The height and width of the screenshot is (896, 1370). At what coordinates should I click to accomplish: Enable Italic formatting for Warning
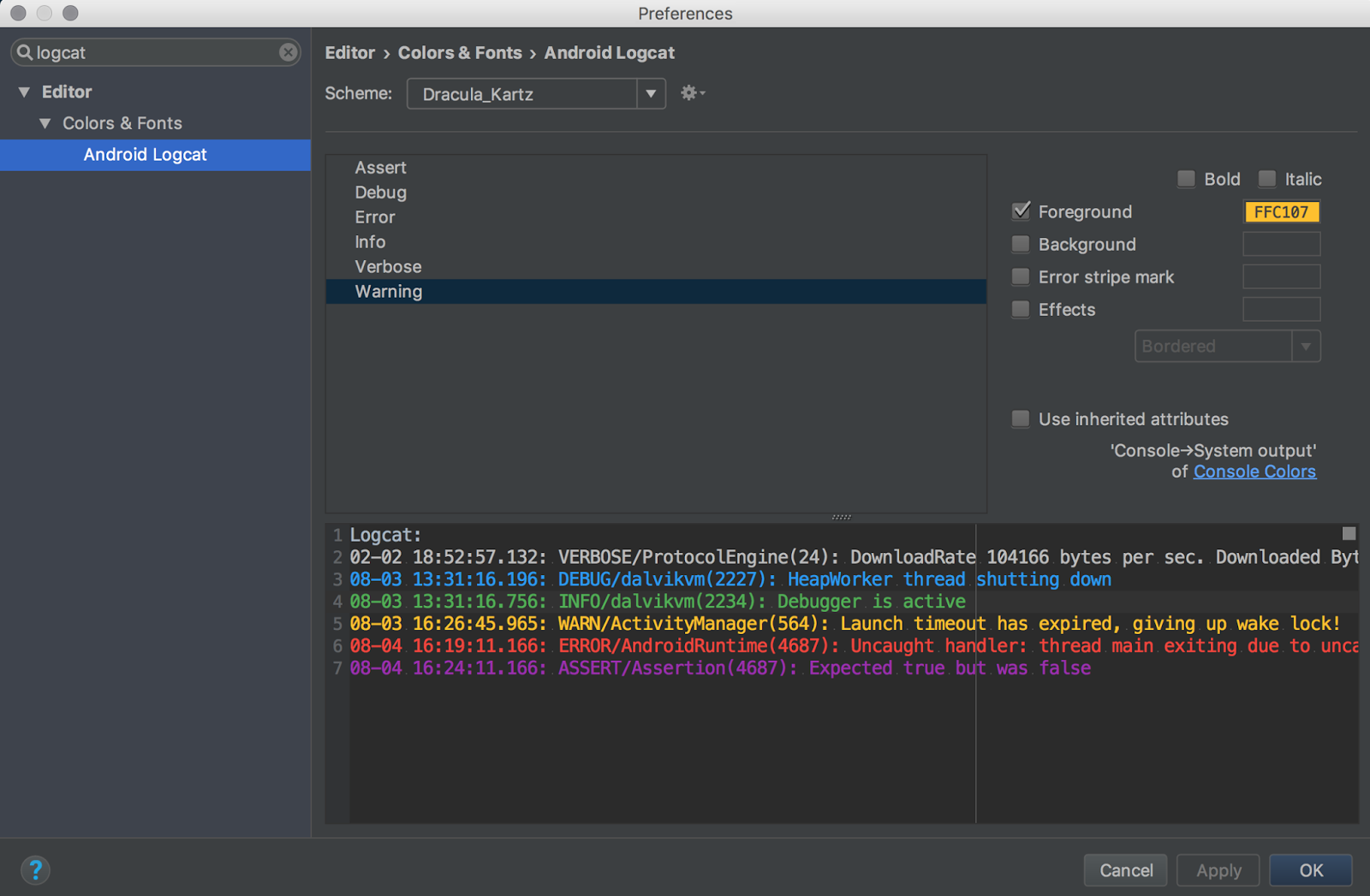click(1266, 179)
